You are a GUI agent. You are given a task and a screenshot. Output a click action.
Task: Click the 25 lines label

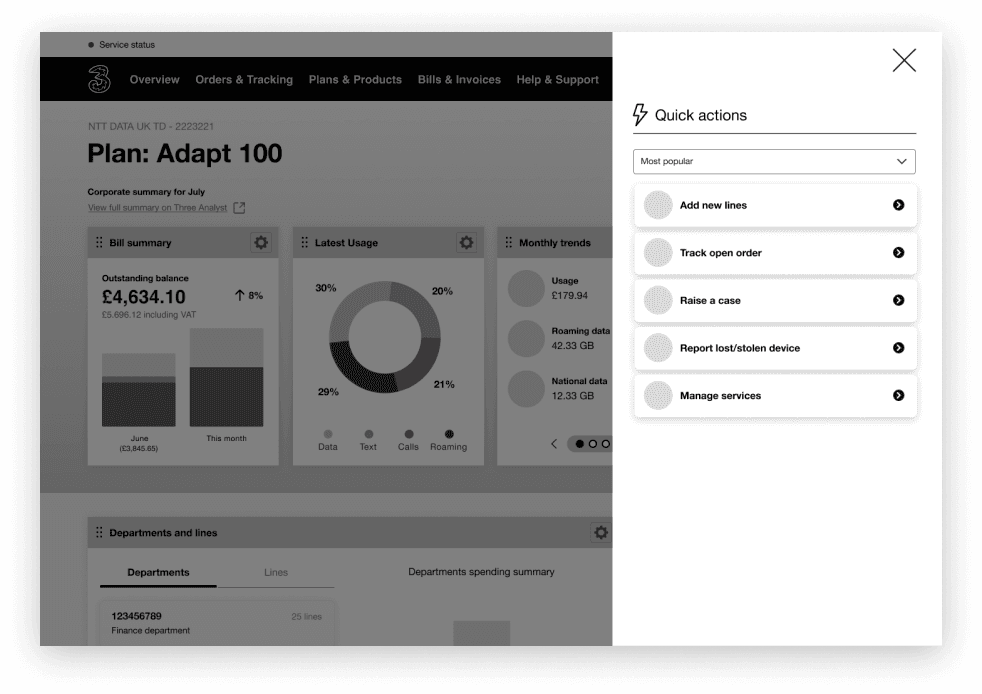pos(306,616)
